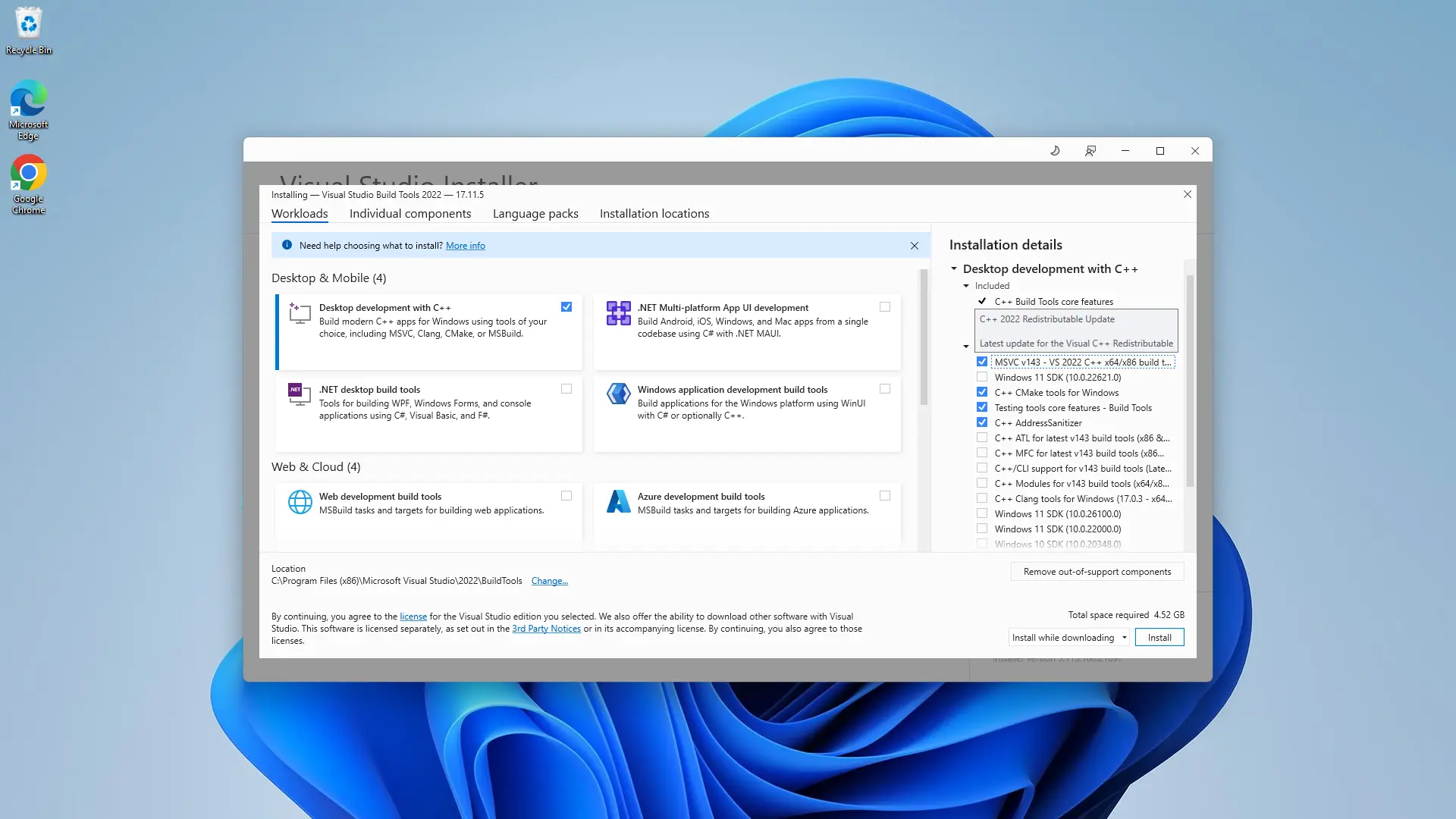Click the Azure development build tools icon
This screenshot has width=1456, height=819.
pyautogui.click(x=619, y=502)
